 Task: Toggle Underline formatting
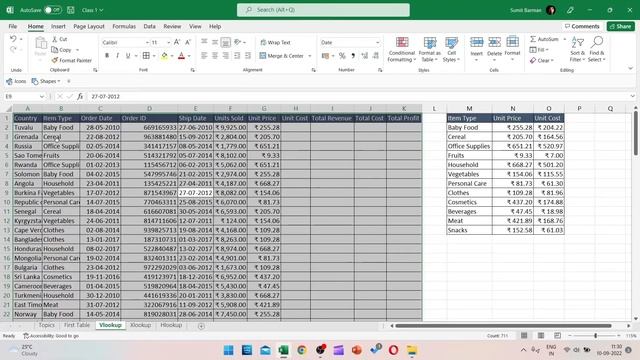(128, 56)
